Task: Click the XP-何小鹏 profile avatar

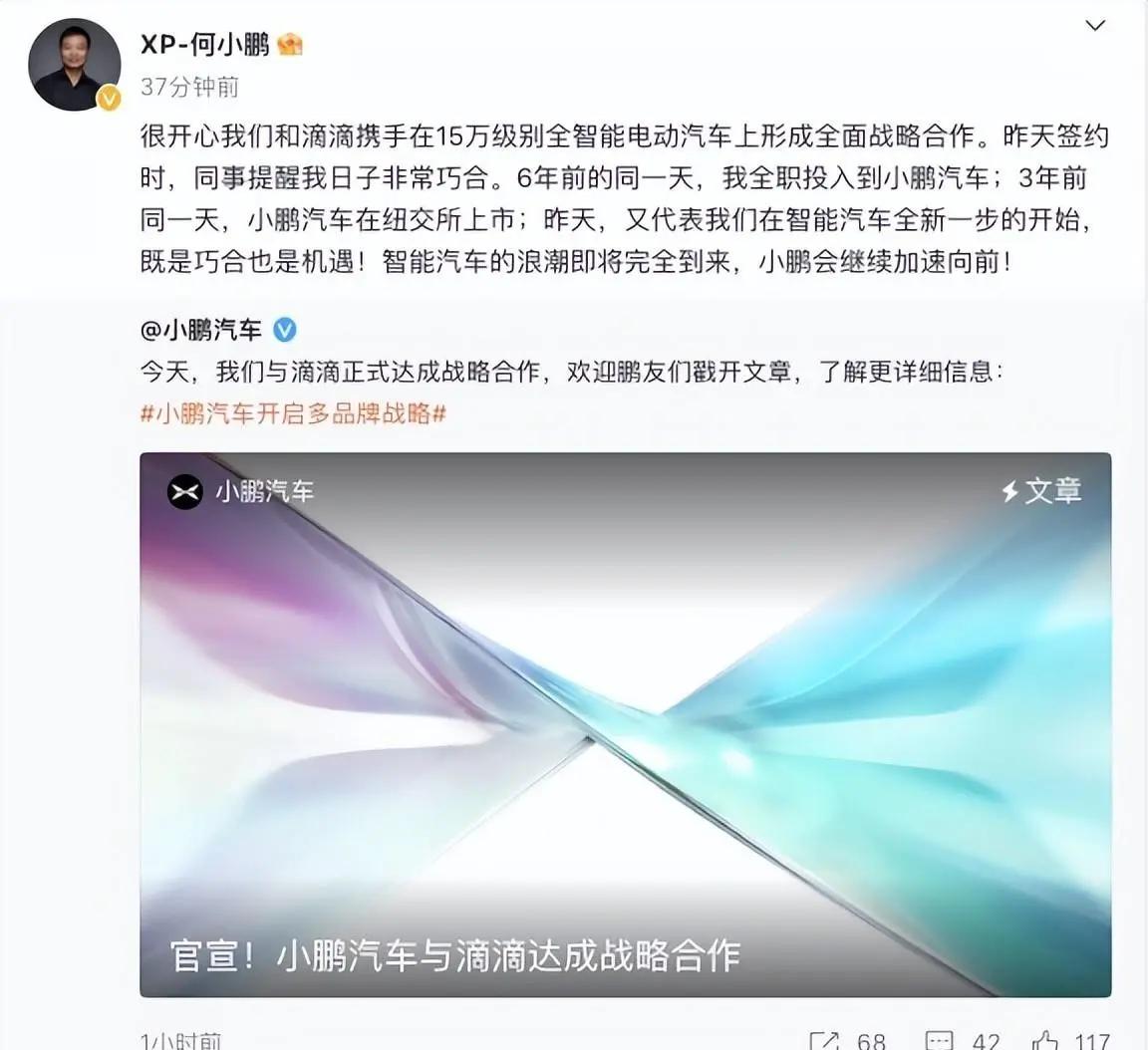Action: (74, 65)
